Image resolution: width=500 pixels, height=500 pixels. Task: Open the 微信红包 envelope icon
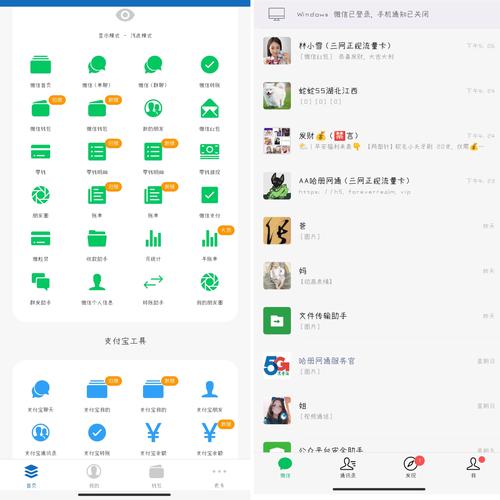click(209, 108)
